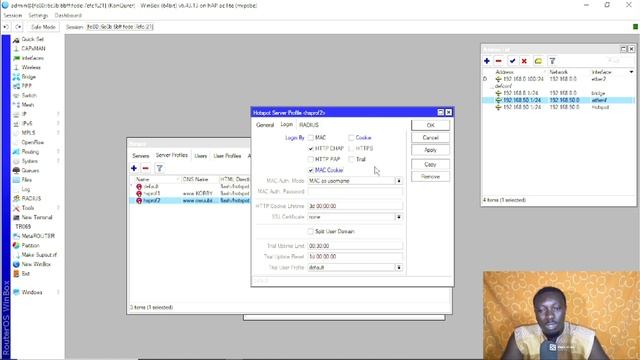The width and height of the screenshot is (640, 360).
Task: Open the Settings menu
Action: (38, 16)
